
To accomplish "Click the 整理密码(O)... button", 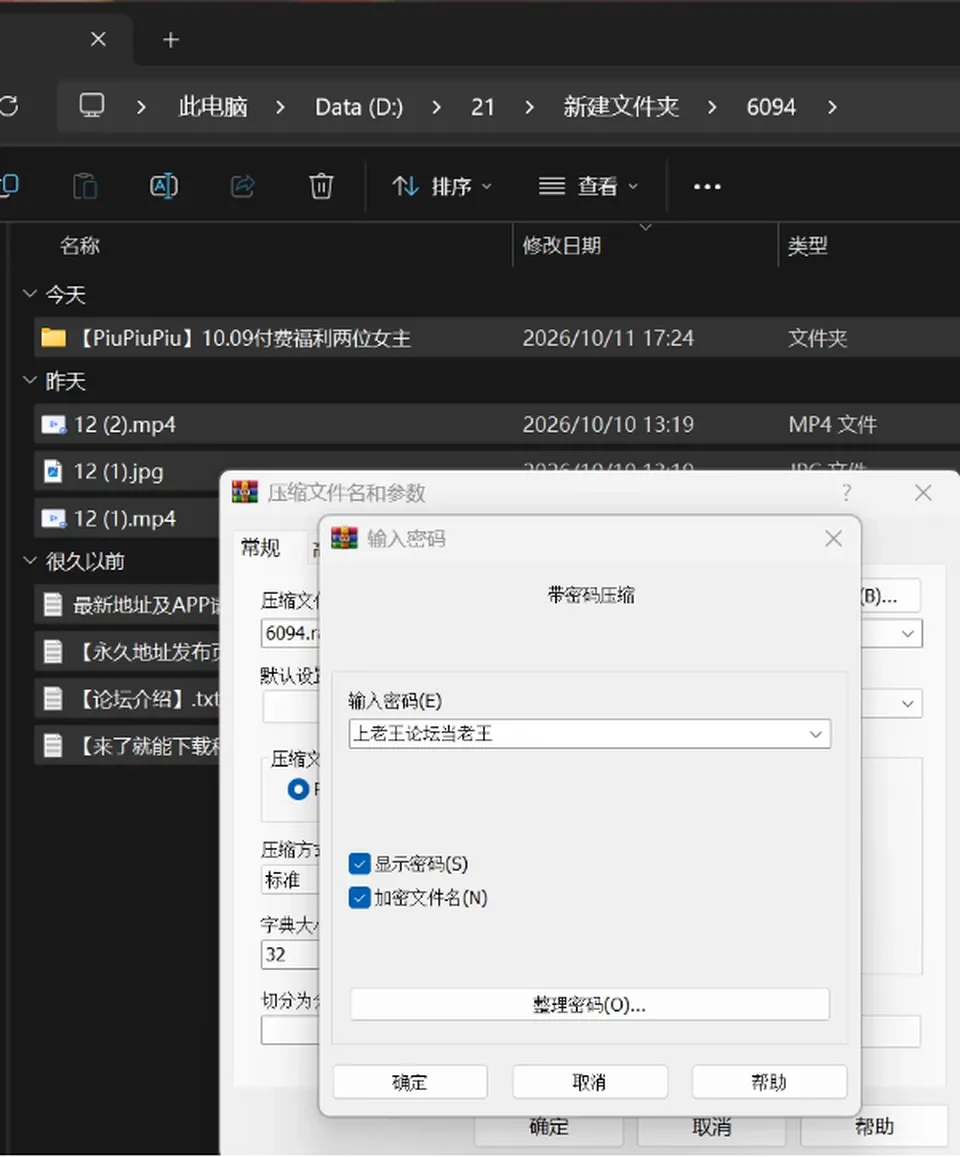I will click(x=590, y=1005).
